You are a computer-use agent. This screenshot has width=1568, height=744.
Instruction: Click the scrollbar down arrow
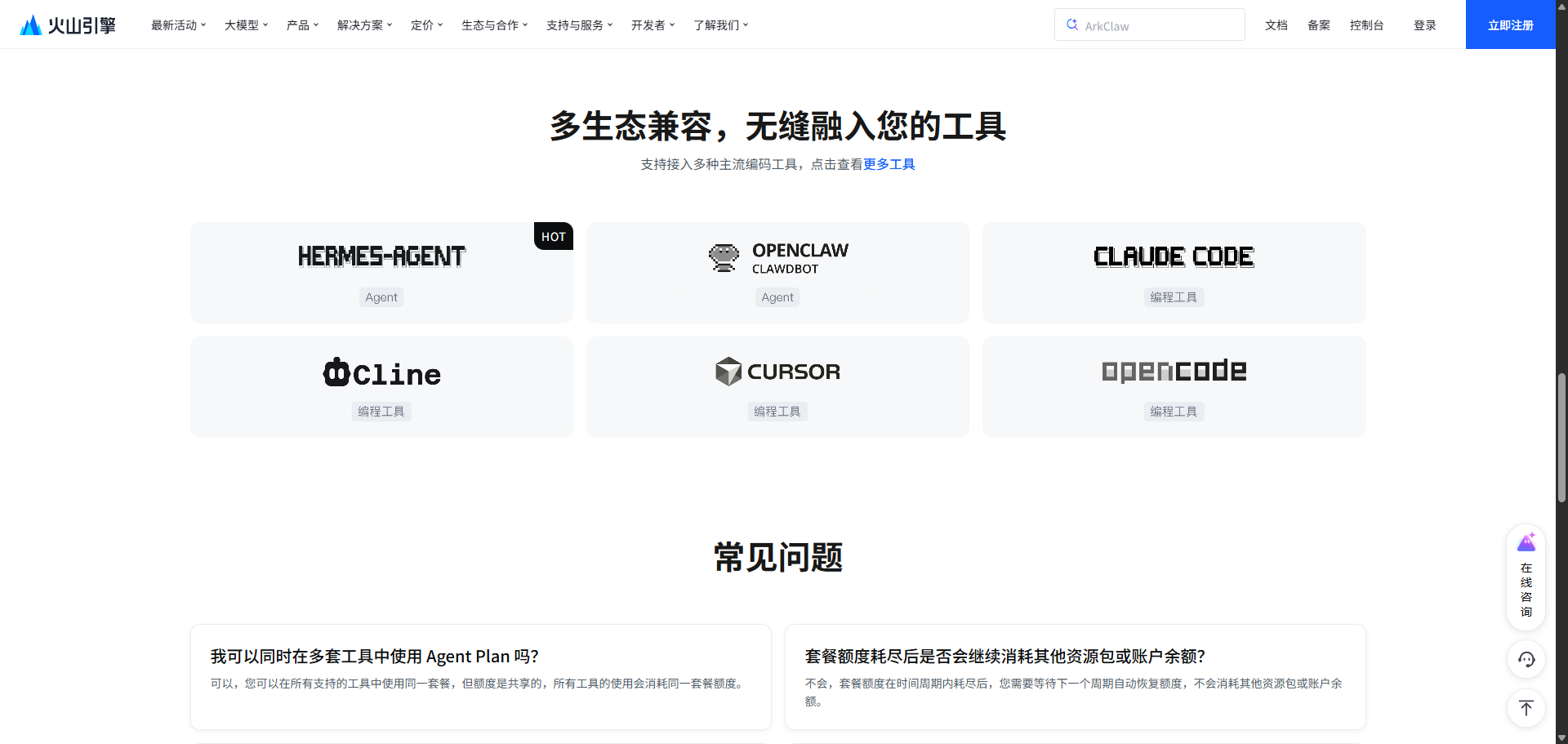1561,737
